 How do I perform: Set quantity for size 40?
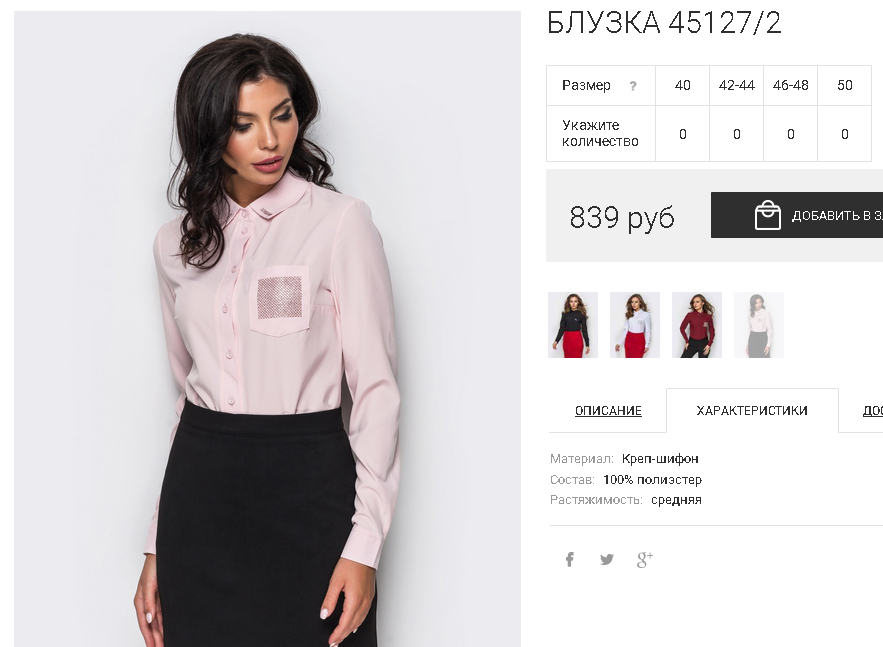(683, 134)
